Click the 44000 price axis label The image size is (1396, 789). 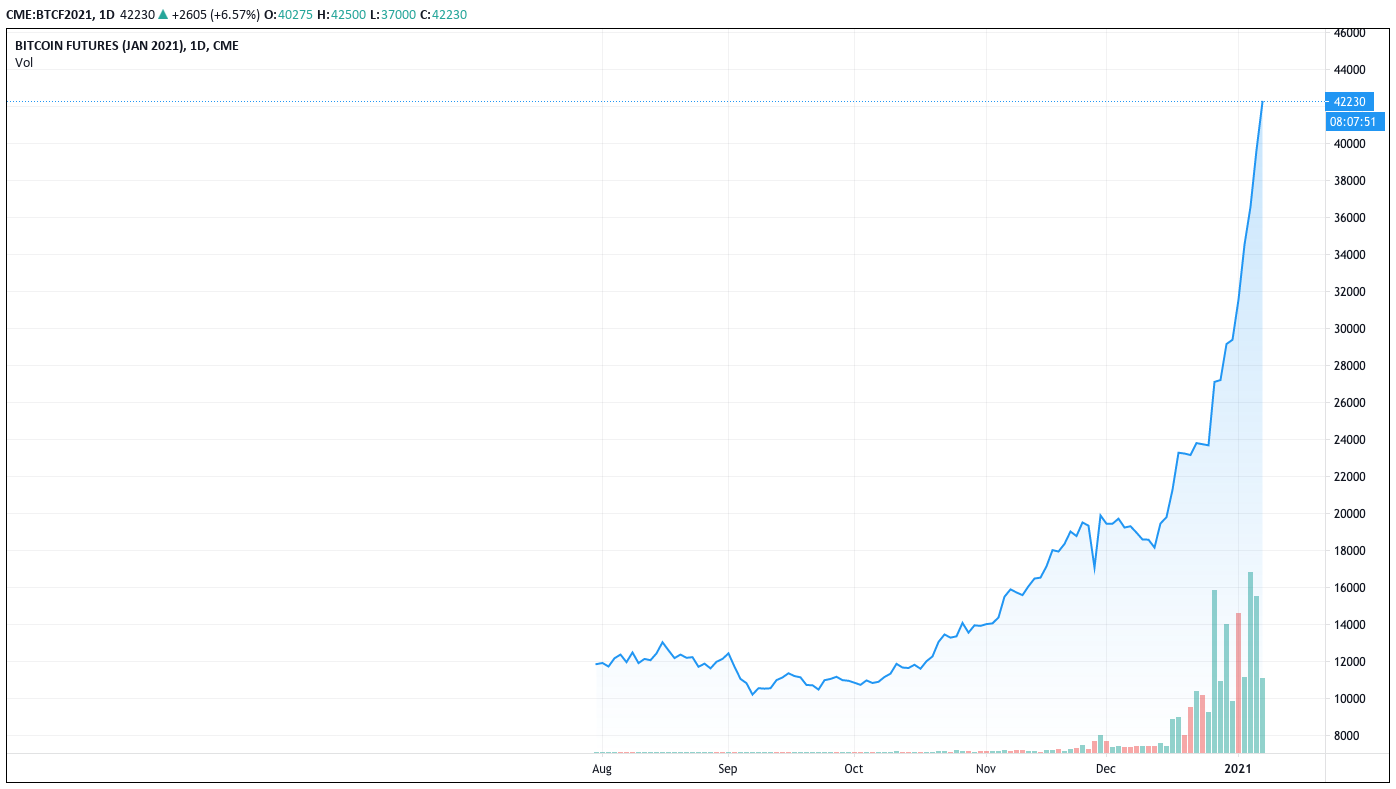1350,70
